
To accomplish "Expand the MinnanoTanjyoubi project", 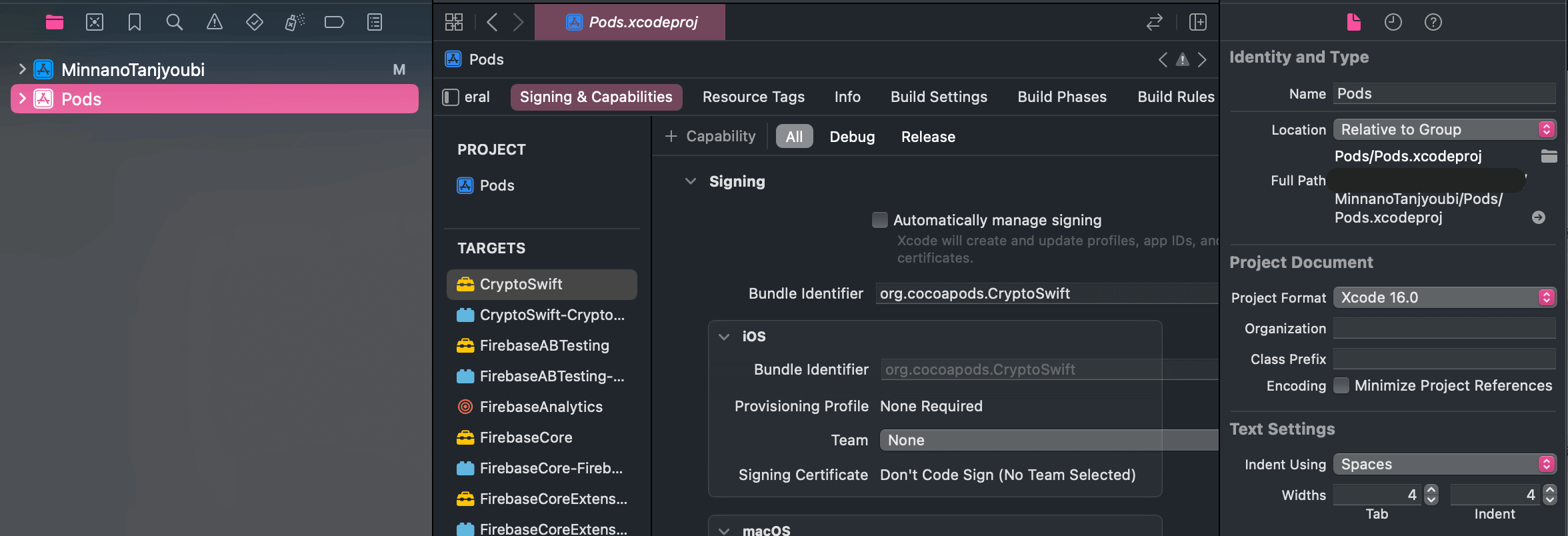I will (22, 69).
